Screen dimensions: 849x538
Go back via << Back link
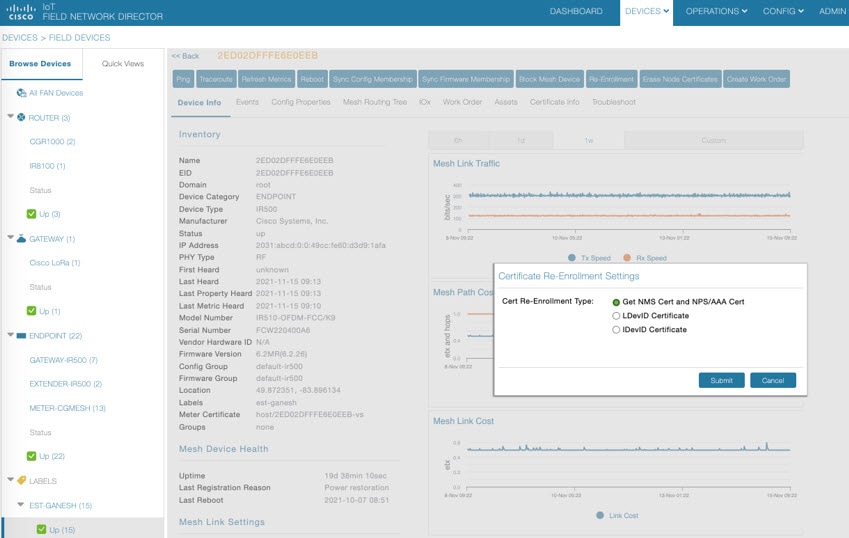185,56
